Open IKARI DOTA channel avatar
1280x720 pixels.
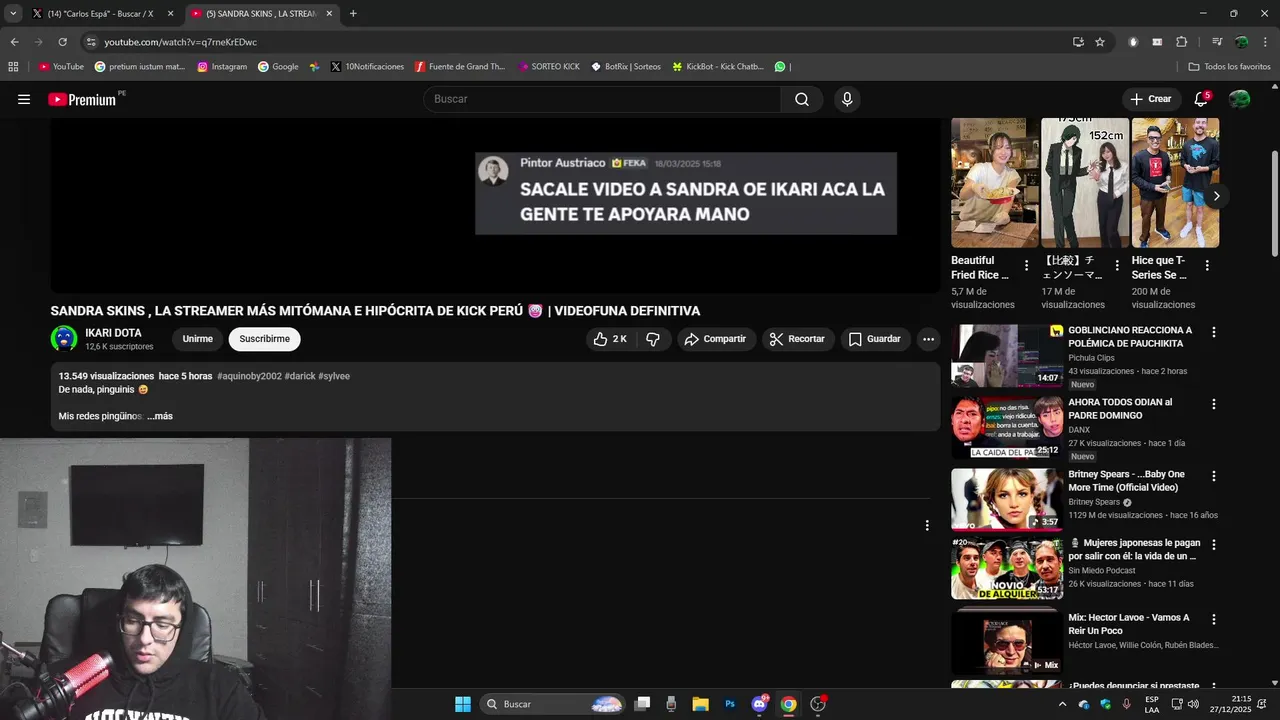point(64,339)
